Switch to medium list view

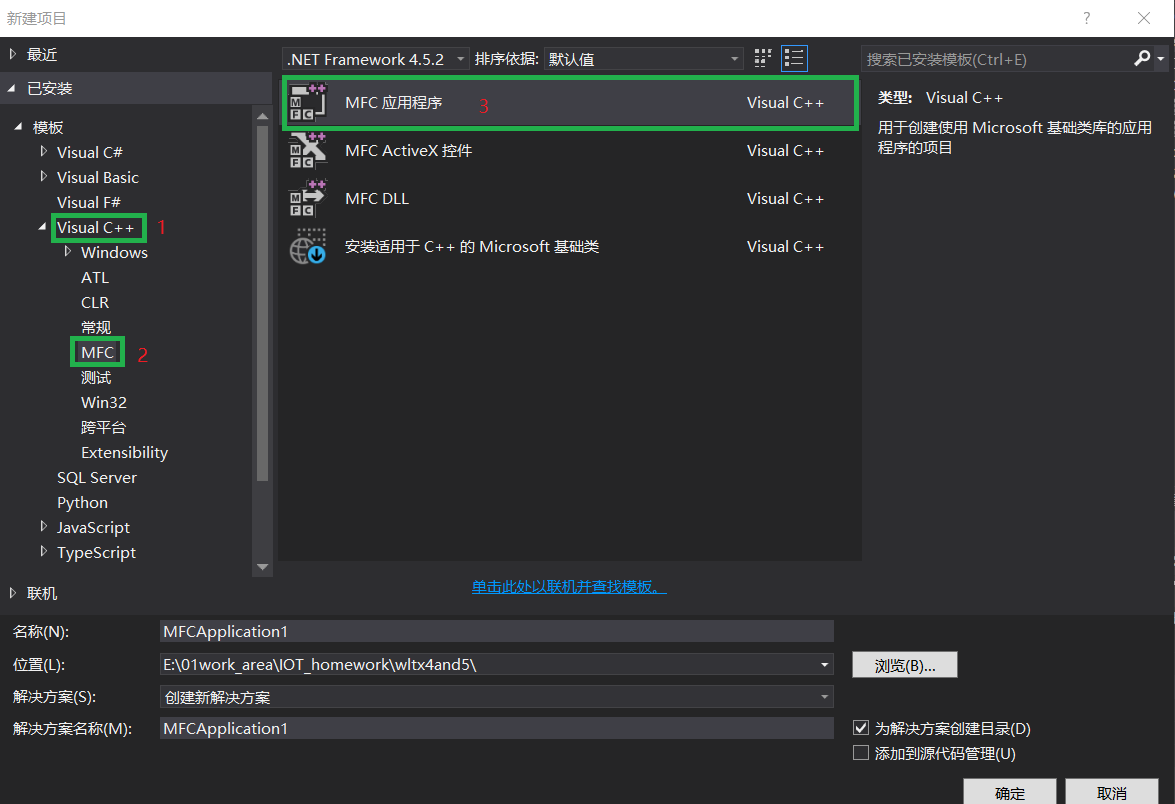[794, 58]
